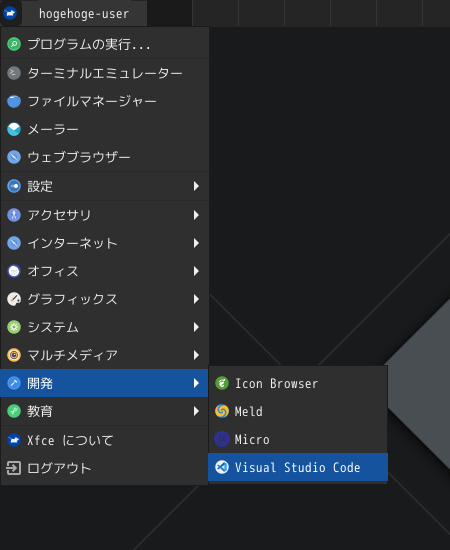Click the Xfce mouse logo in panel
The width and height of the screenshot is (450, 550).
point(10,13)
